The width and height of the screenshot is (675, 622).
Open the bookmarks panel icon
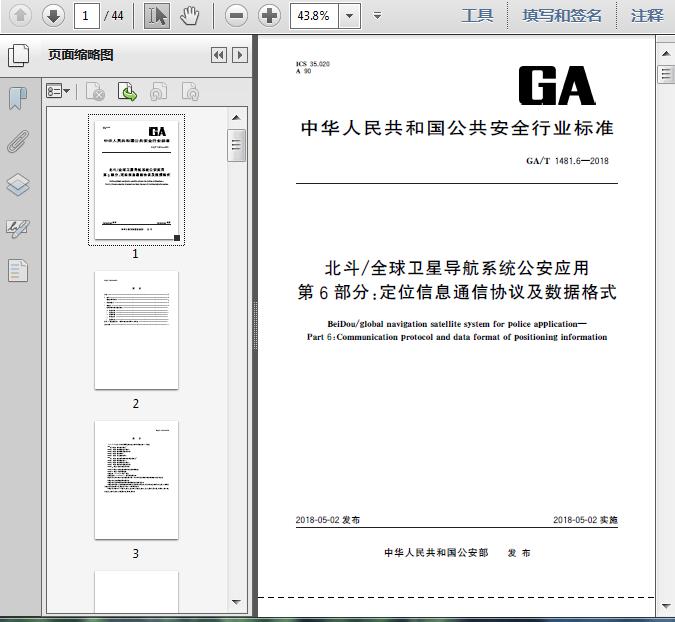click(x=18, y=99)
